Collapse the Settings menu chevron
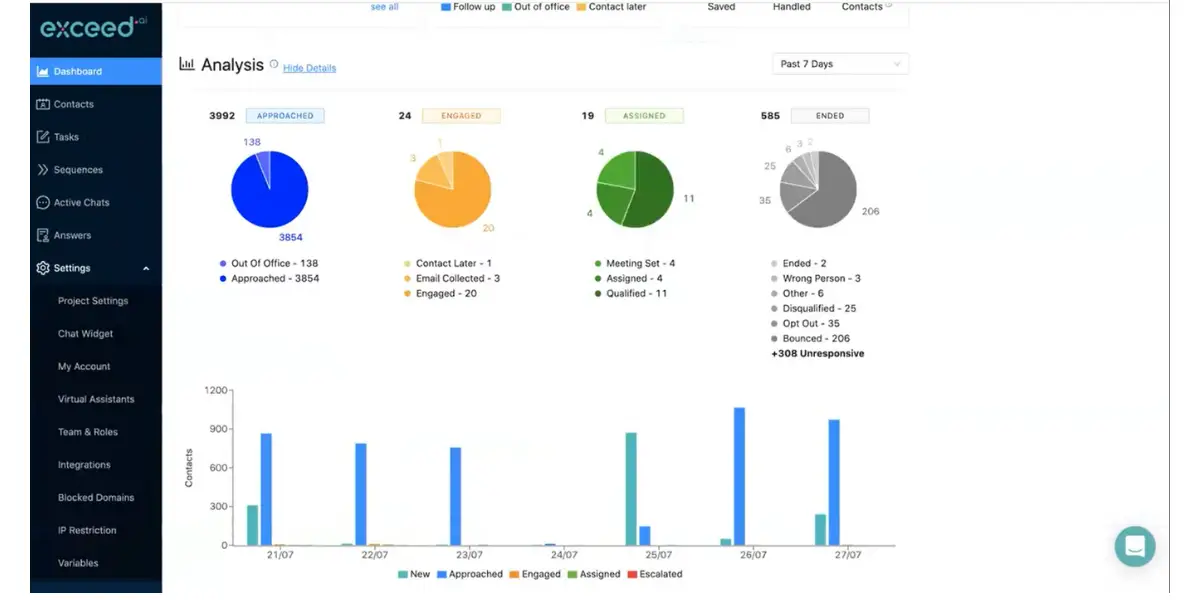The image size is (1200, 600). [x=146, y=268]
